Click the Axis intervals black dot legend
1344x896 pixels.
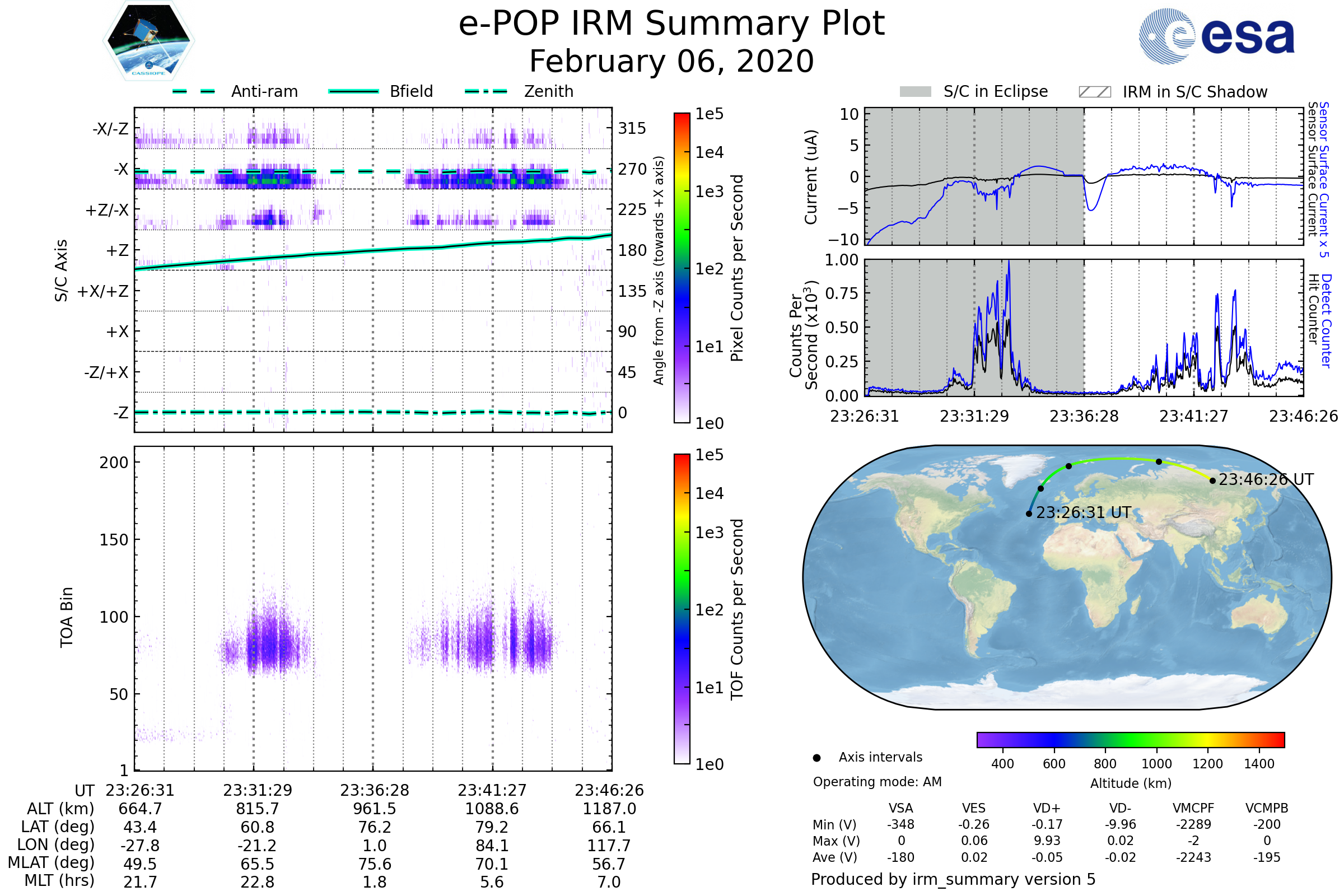pyautogui.click(x=816, y=758)
